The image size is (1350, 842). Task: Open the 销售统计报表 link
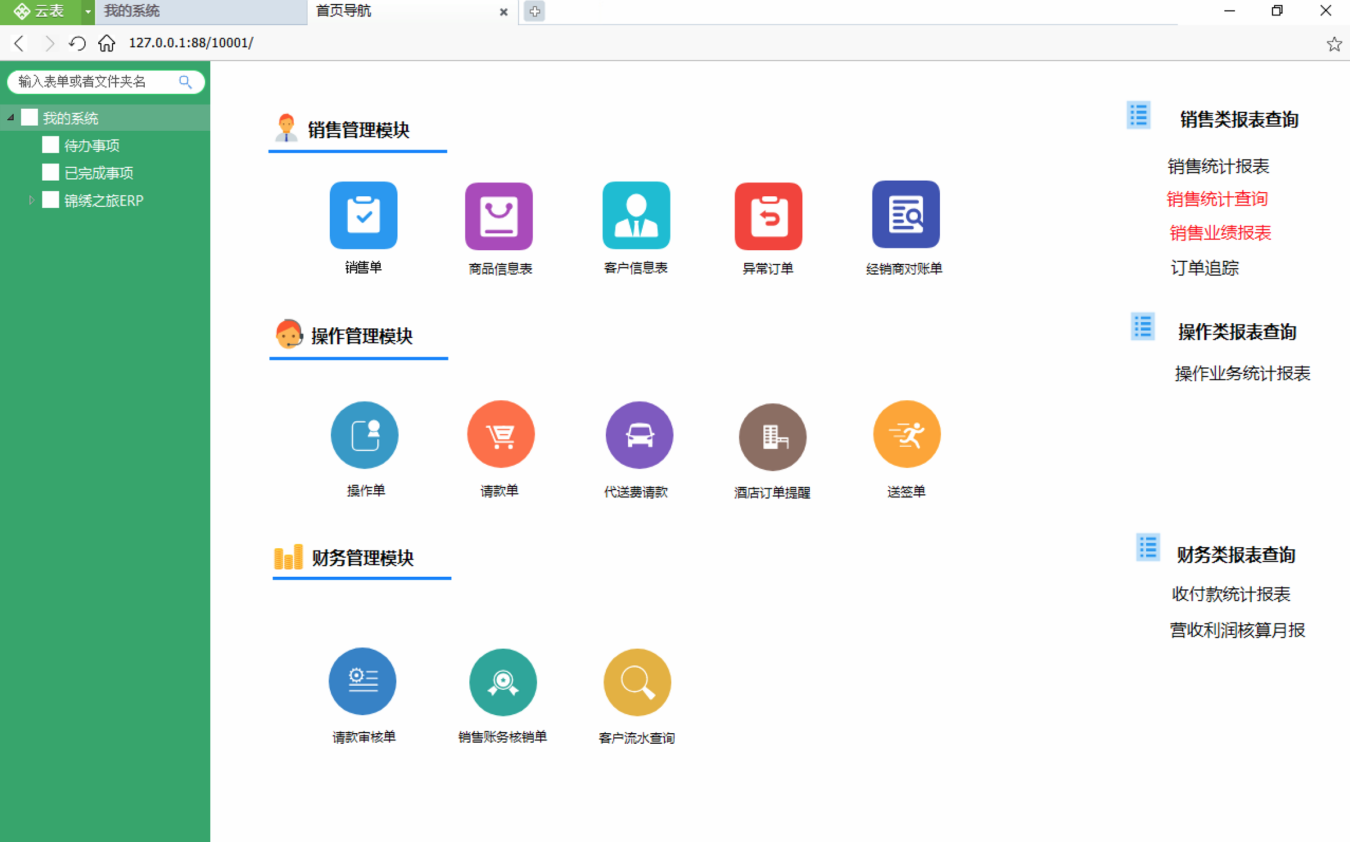tap(1218, 167)
